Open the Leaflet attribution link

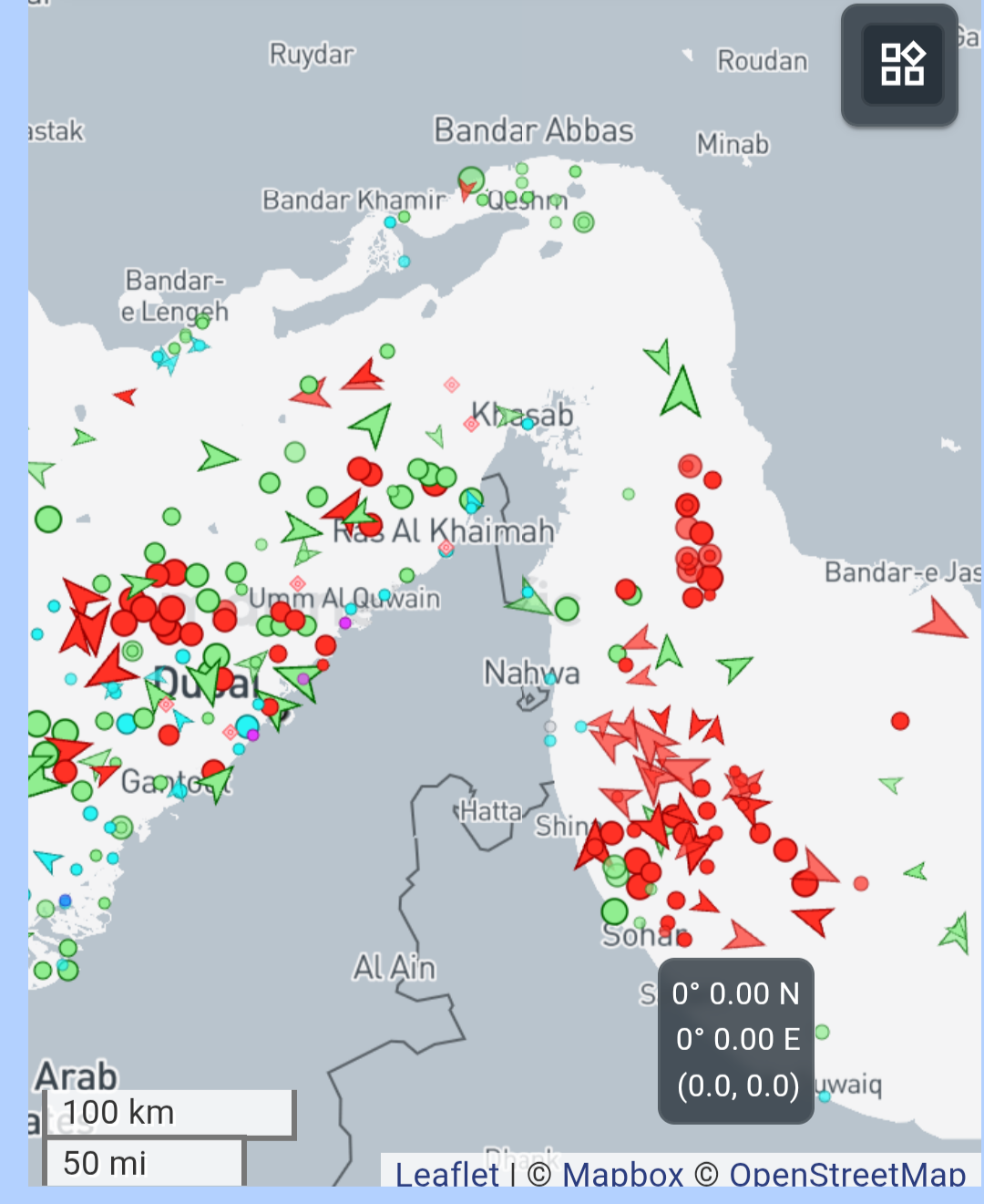(x=446, y=1174)
